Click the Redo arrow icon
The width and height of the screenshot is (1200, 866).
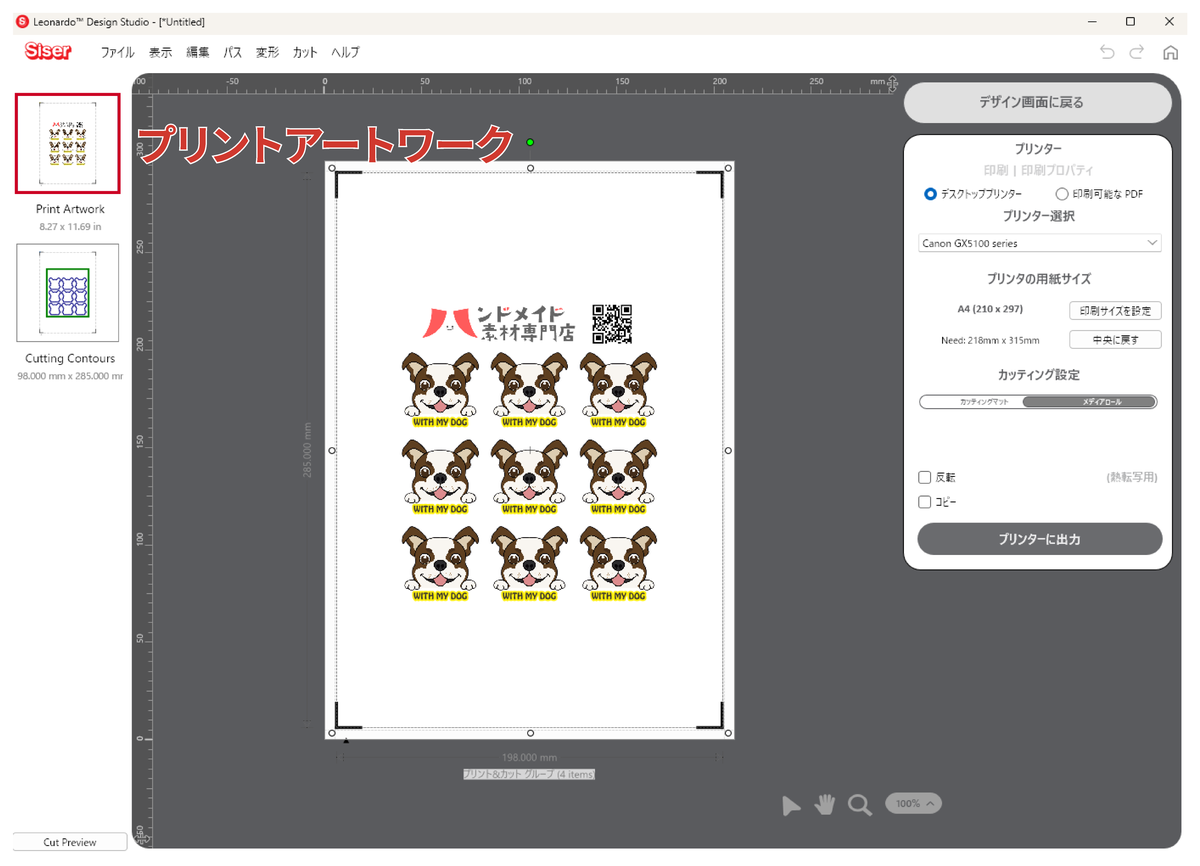(x=1137, y=52)
